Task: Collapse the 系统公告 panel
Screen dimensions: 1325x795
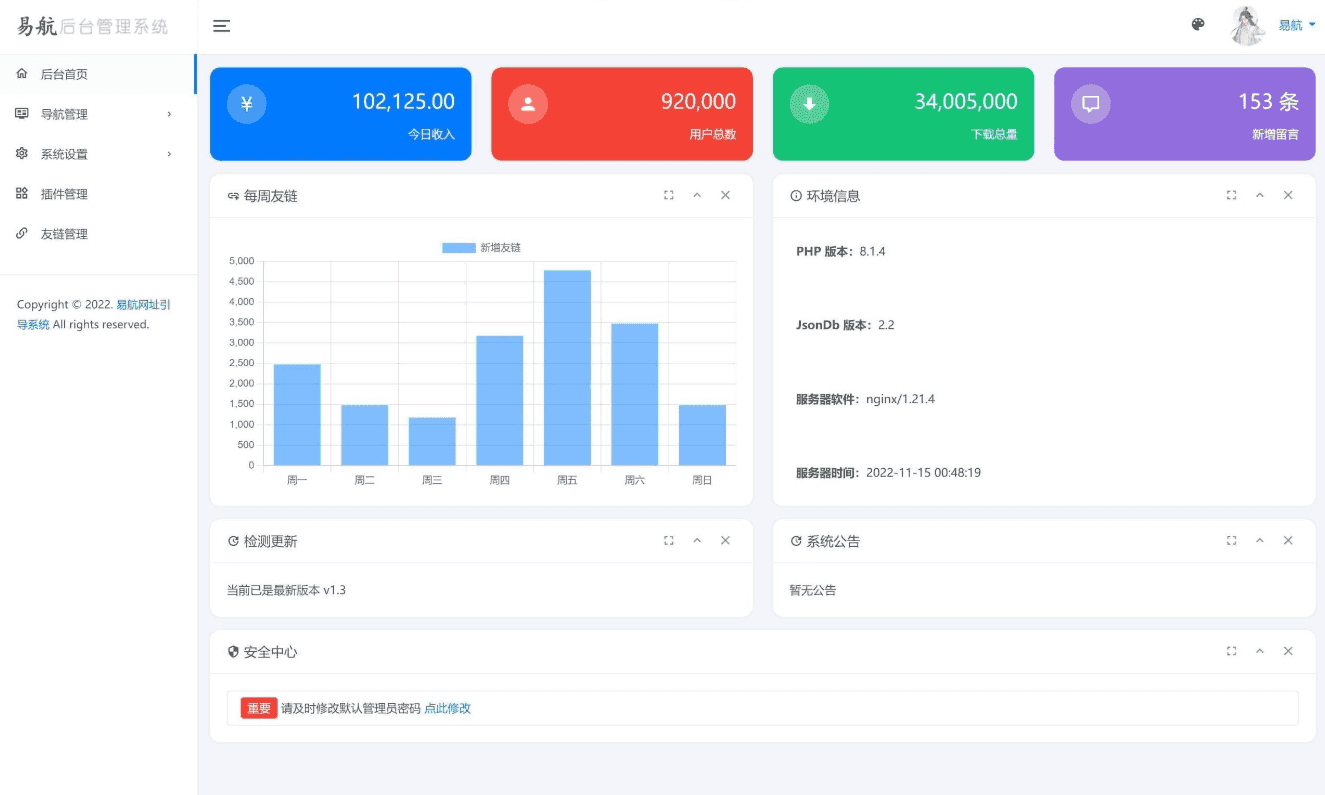Action: (x=1260, y=540)
